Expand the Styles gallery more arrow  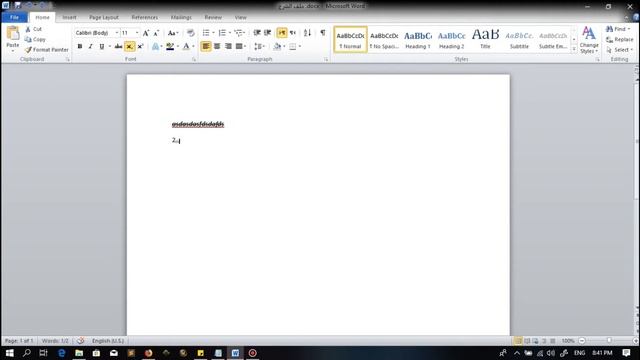(x=574, y=49)
